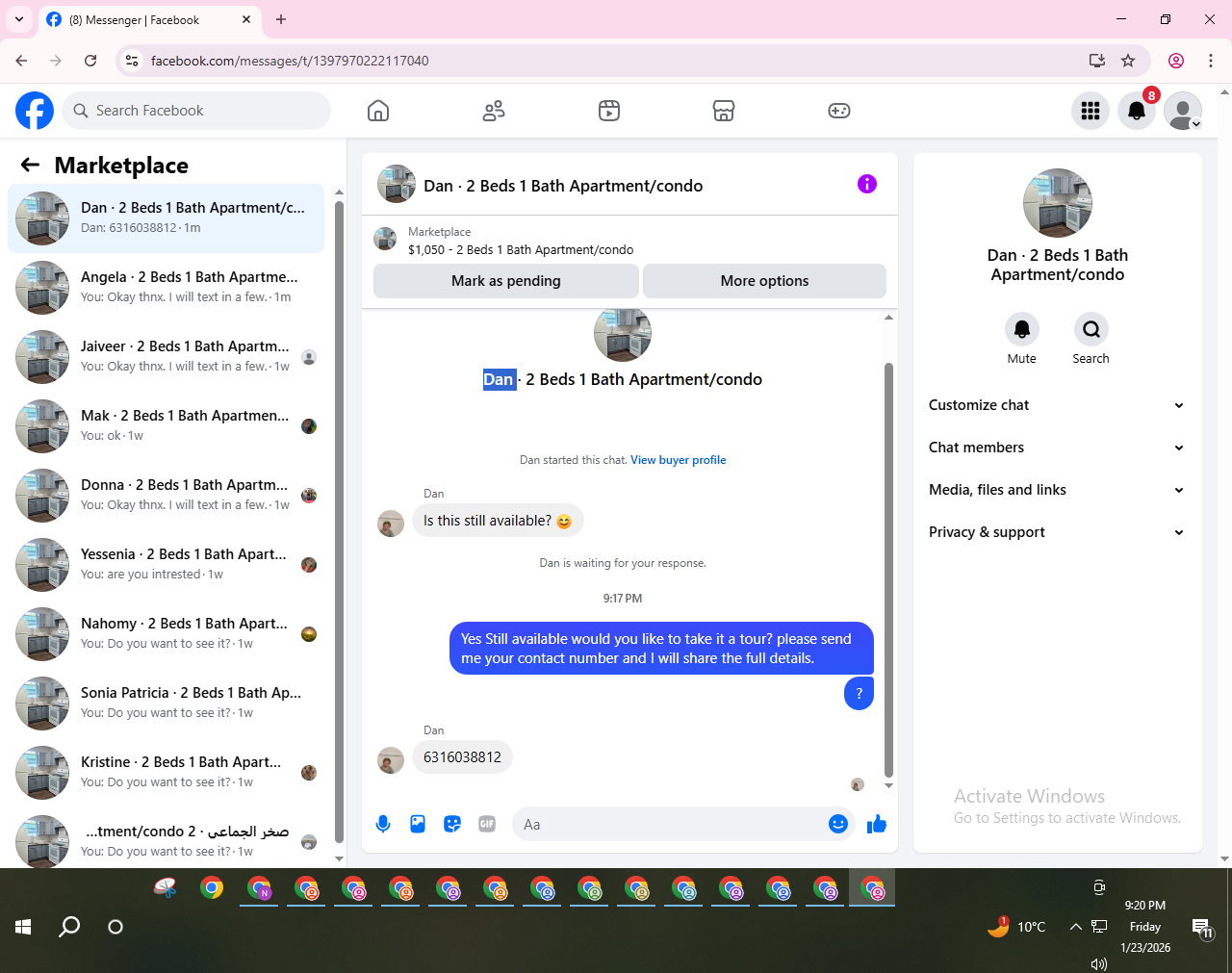The width and height of the screenshot is (1232, 973).
Task: Select the Donna conversation
Action: click(x=167, y=496)
